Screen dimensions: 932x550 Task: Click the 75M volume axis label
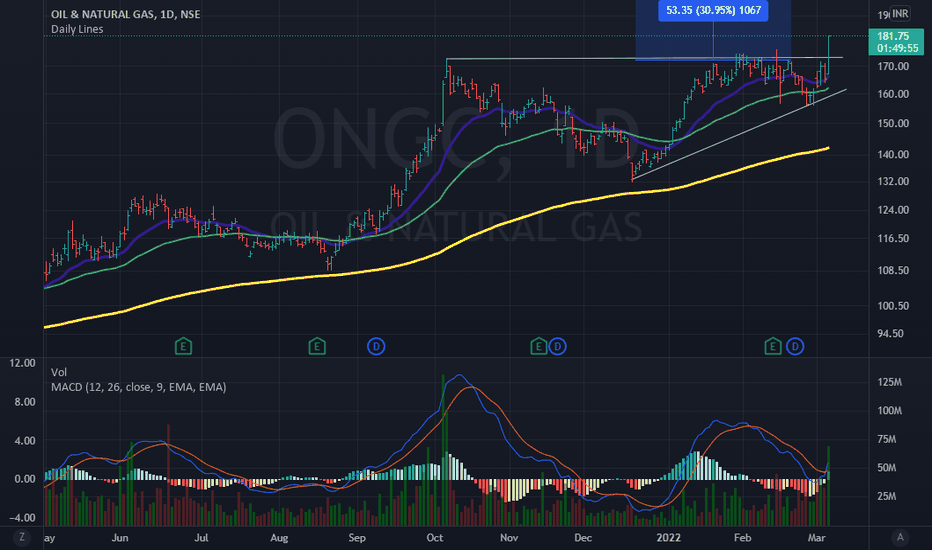coord(887,439)
